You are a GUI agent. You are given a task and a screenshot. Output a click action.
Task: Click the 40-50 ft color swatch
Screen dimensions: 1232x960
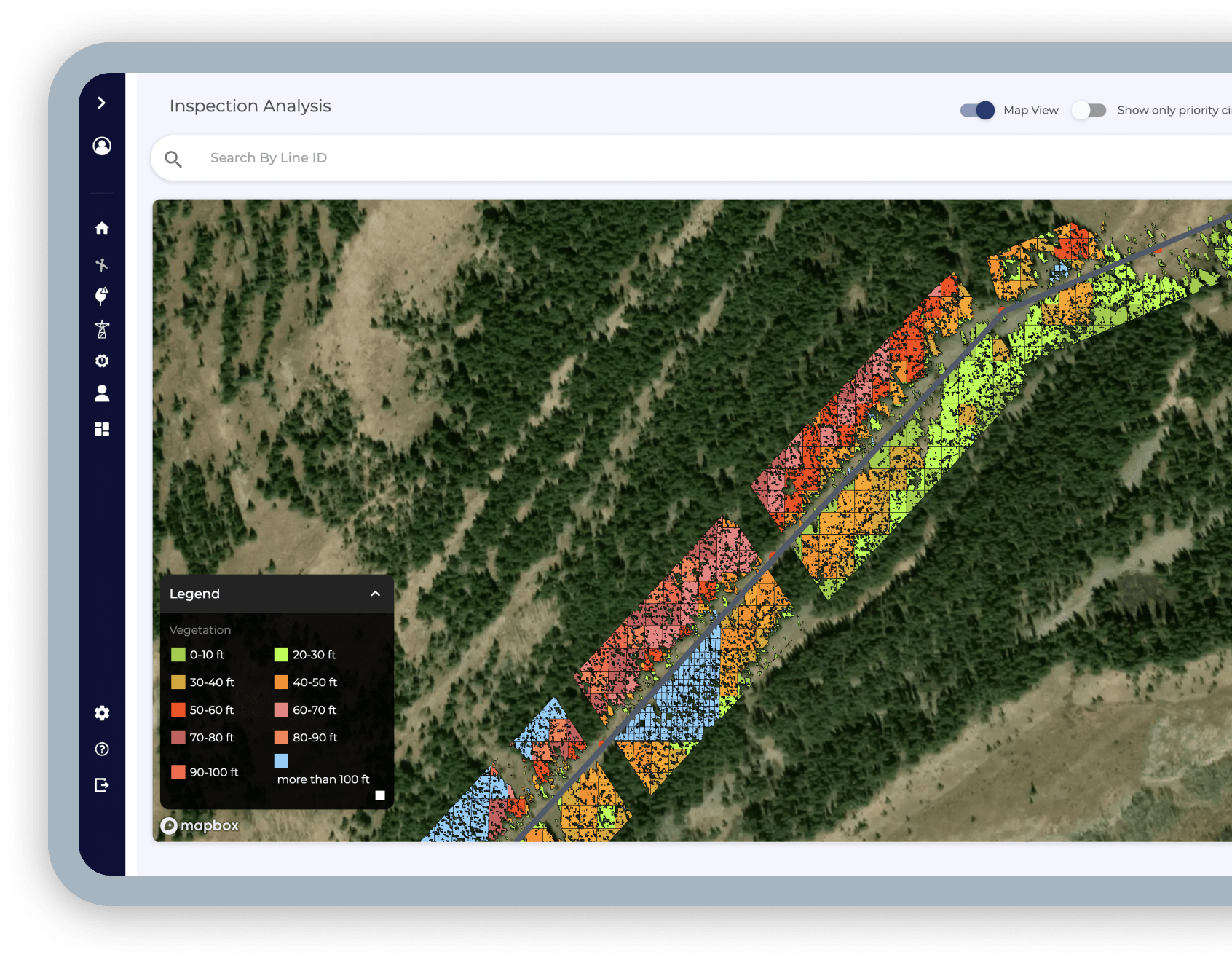tap(281, 682)
